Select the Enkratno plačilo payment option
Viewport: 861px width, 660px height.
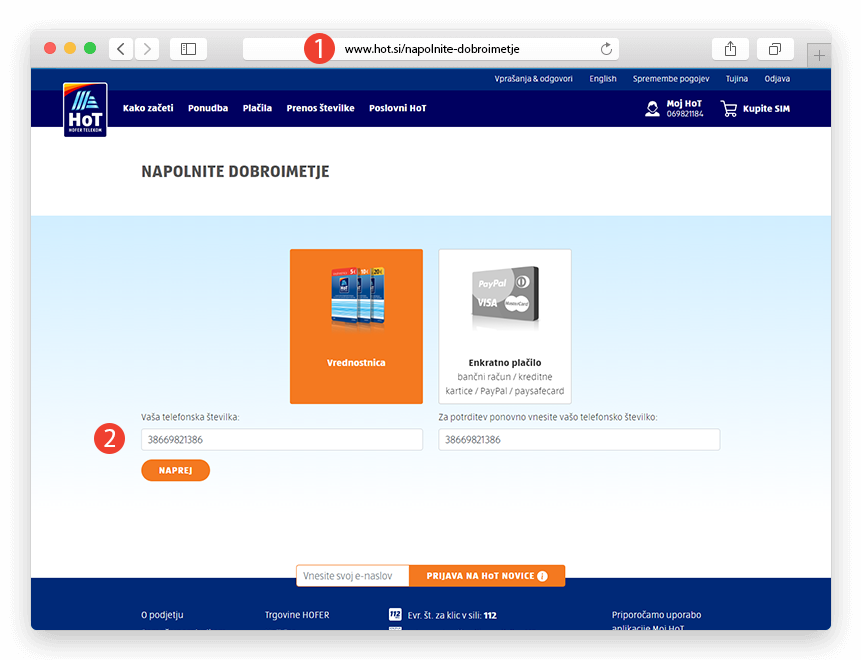(505, 327)
